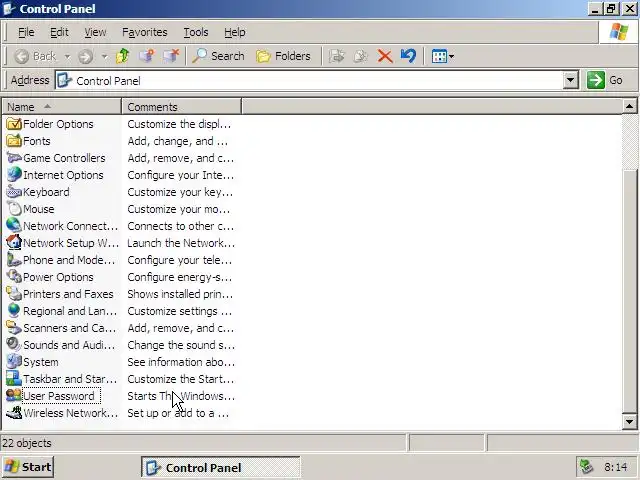Click the Back button
This screenshot has width=640, height=480.
(36, 56)
